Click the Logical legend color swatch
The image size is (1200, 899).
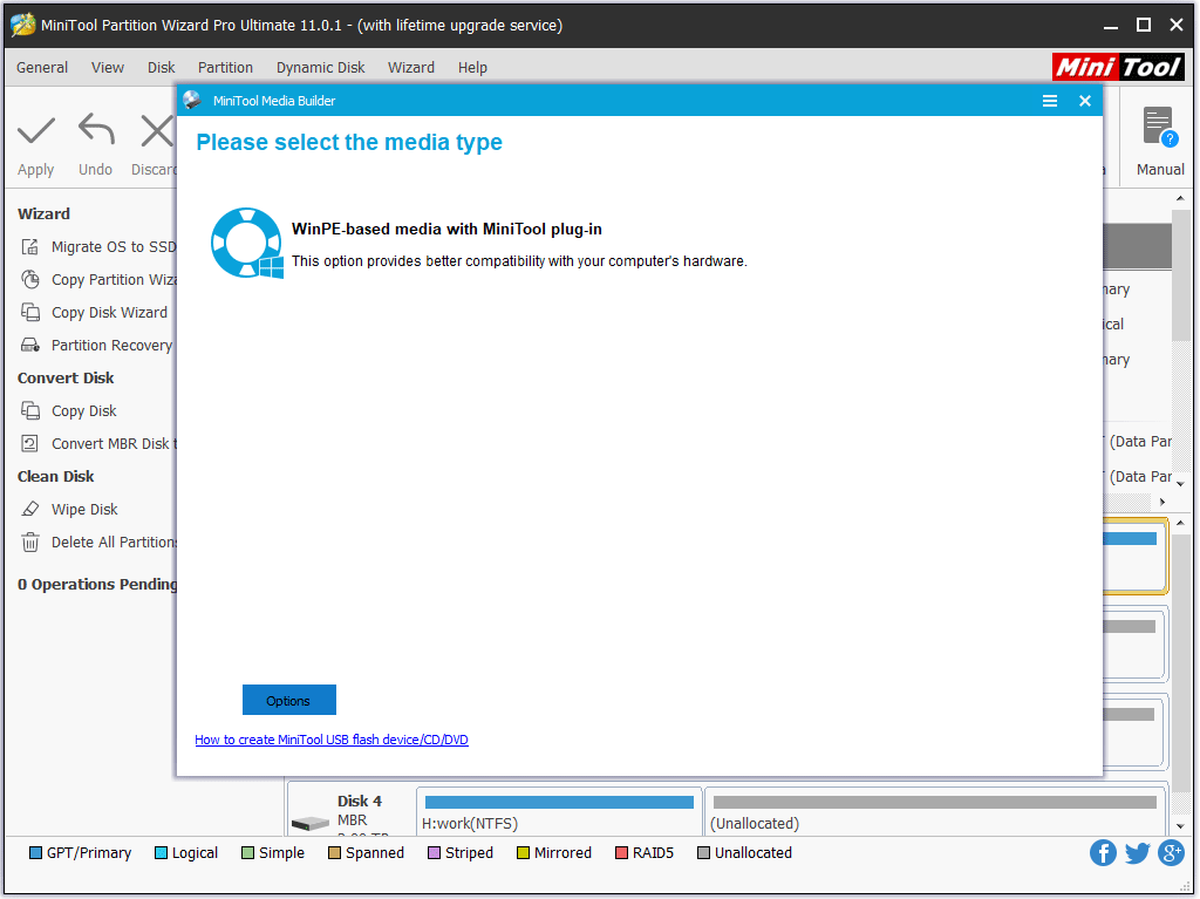point(161,853)
